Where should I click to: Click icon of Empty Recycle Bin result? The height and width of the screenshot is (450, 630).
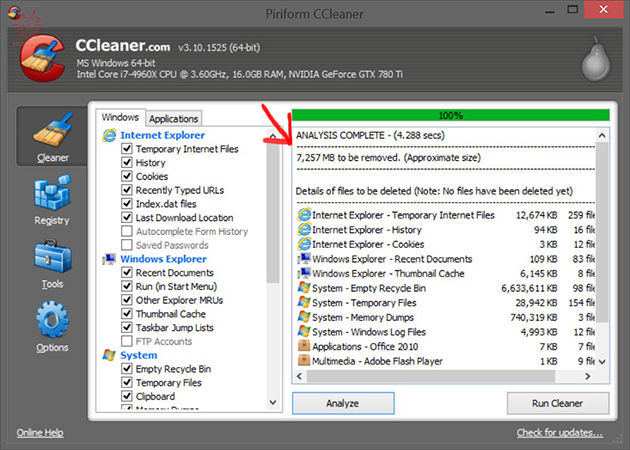coord(304,288)
